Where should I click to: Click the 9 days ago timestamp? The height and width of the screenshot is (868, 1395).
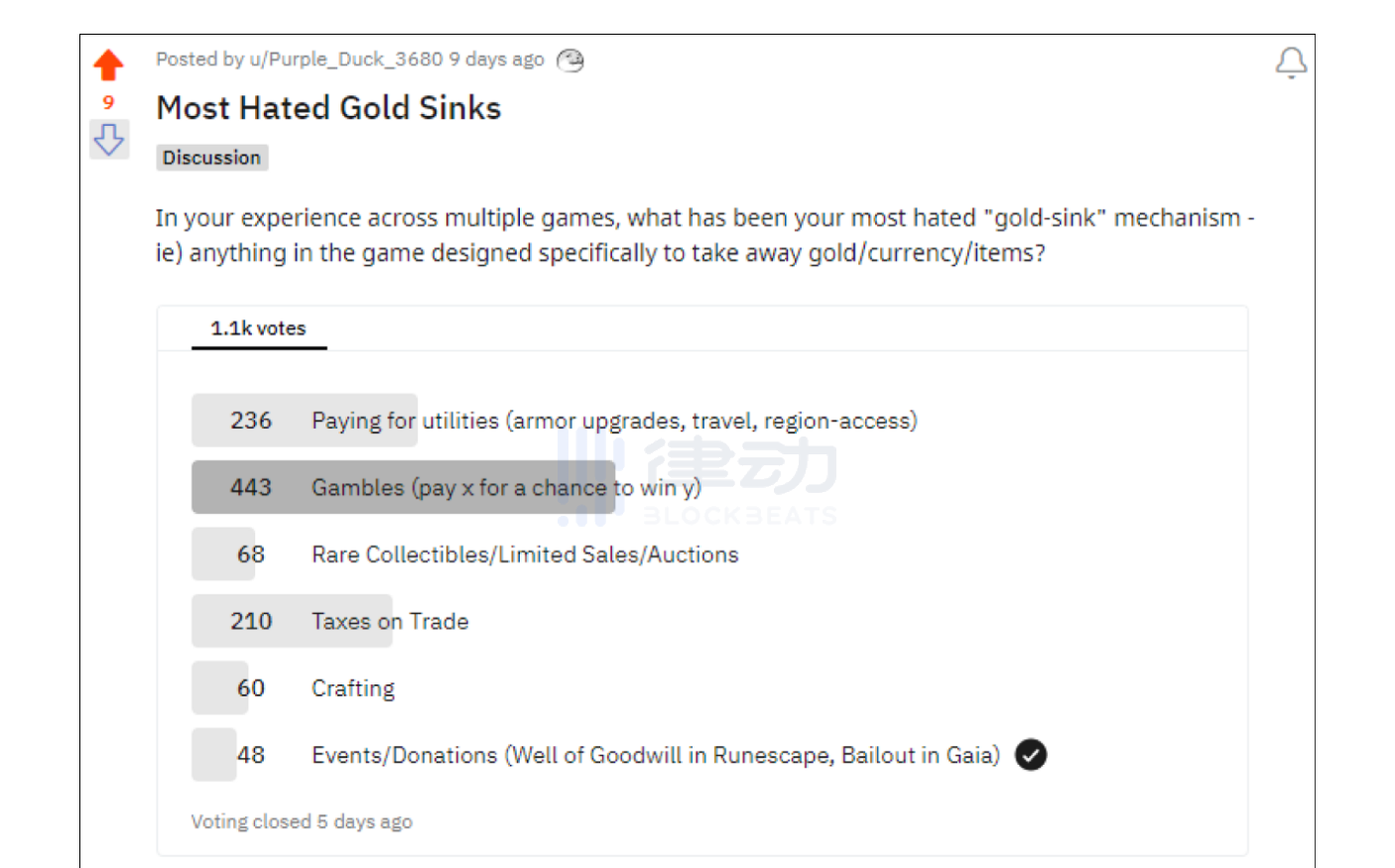point(497,60)
